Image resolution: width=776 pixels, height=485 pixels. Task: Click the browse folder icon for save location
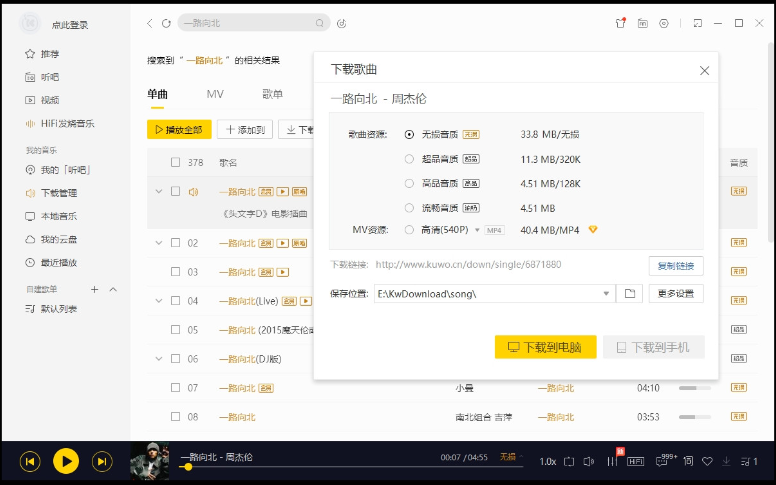[x=630, y=293]
